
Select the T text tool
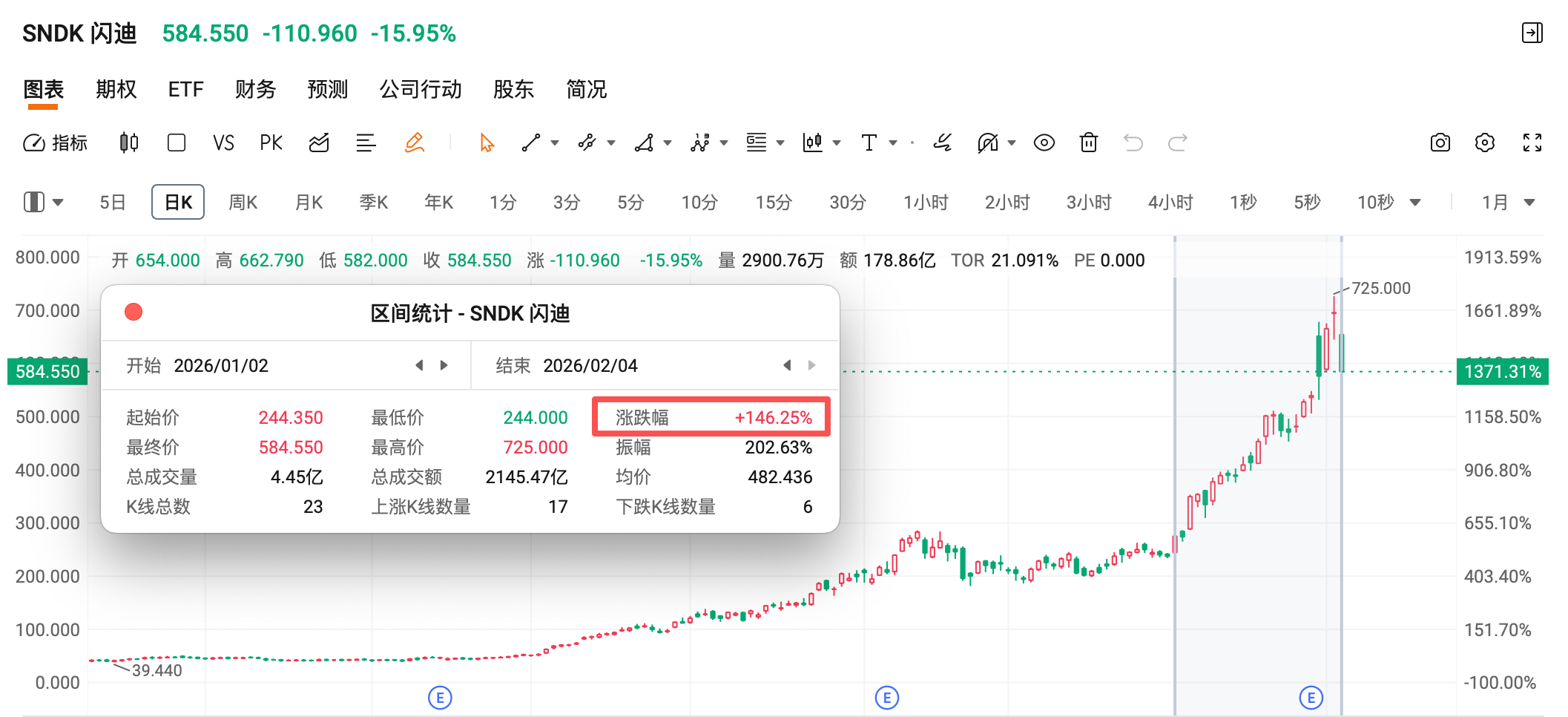(x=869, y=143)
